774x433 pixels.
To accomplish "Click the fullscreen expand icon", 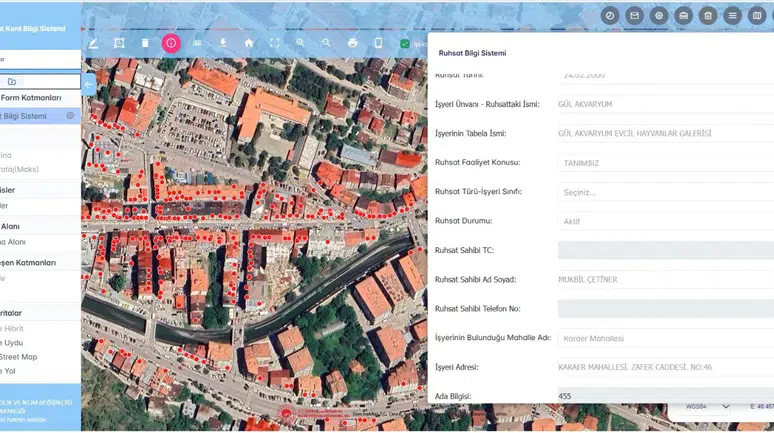I will (274, 43).
